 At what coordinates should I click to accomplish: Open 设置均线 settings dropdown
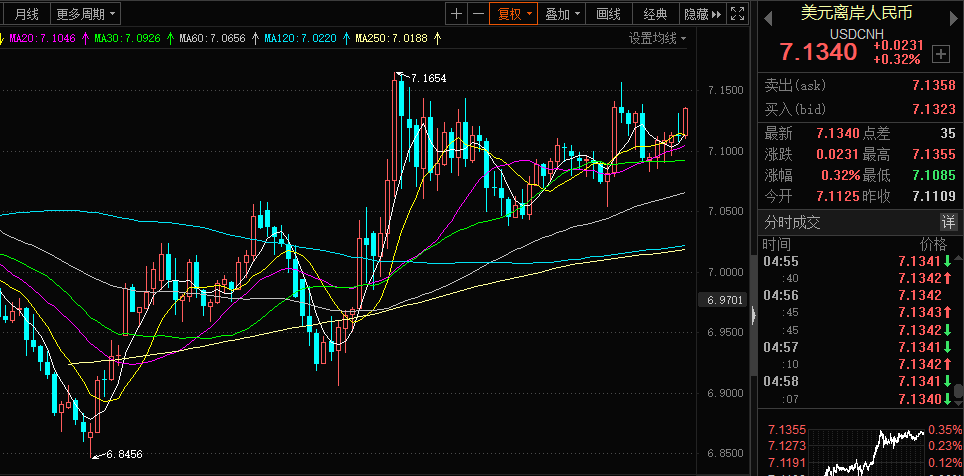pyautogui.click(x=658, y=38)
